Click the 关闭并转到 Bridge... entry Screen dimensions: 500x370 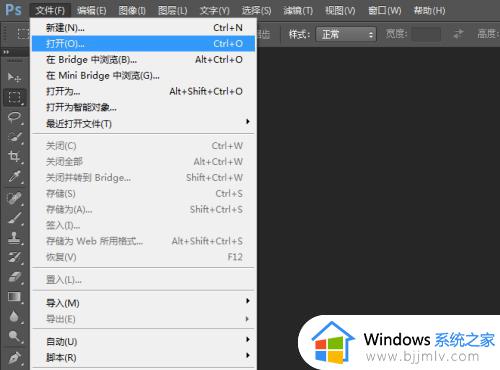tap(144, 178)
